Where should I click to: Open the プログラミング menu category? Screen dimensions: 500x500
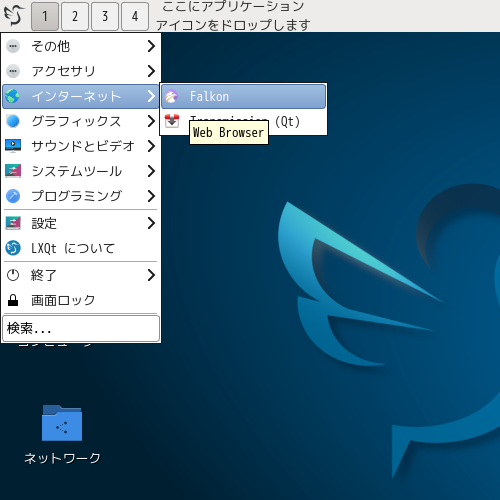point(81,196)
